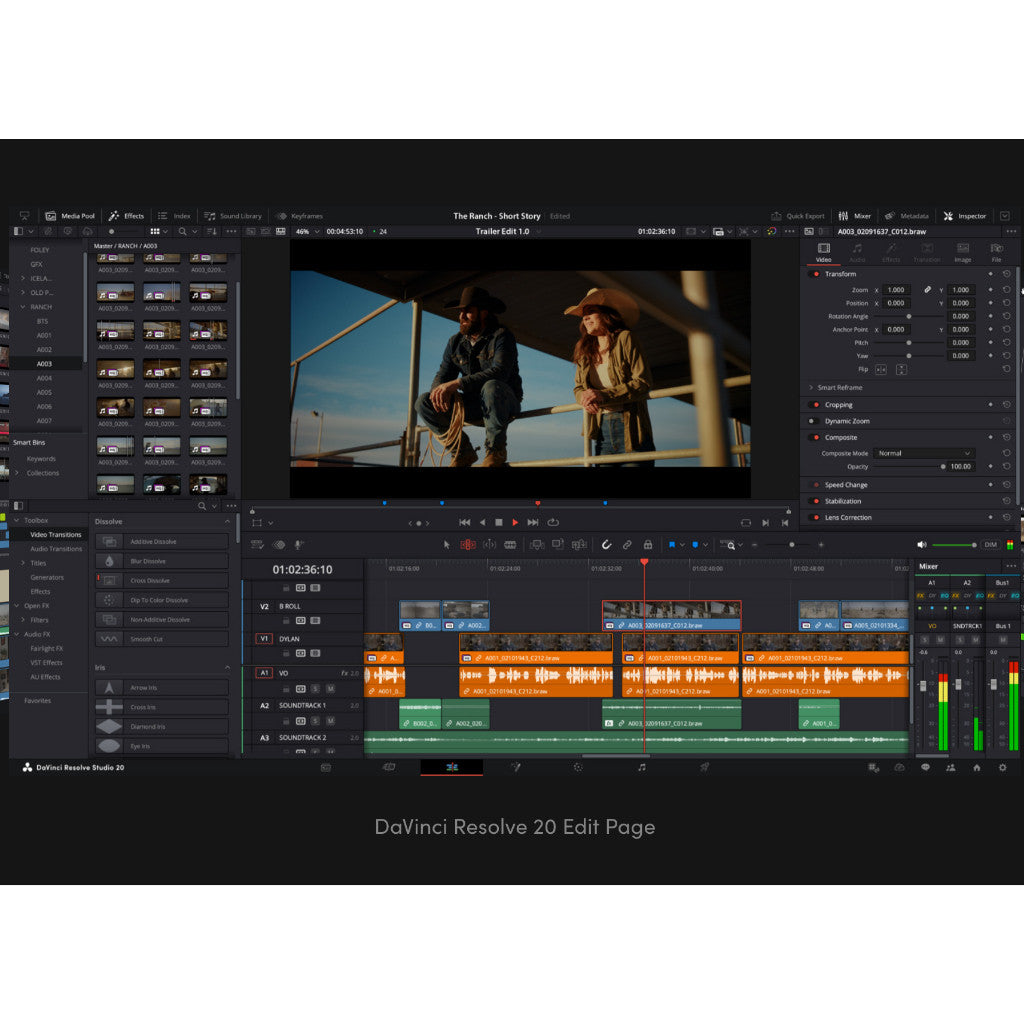The image size is (1024, 1024).
Task: Toggle the Linked Selection chain icon
Action: 627,545
